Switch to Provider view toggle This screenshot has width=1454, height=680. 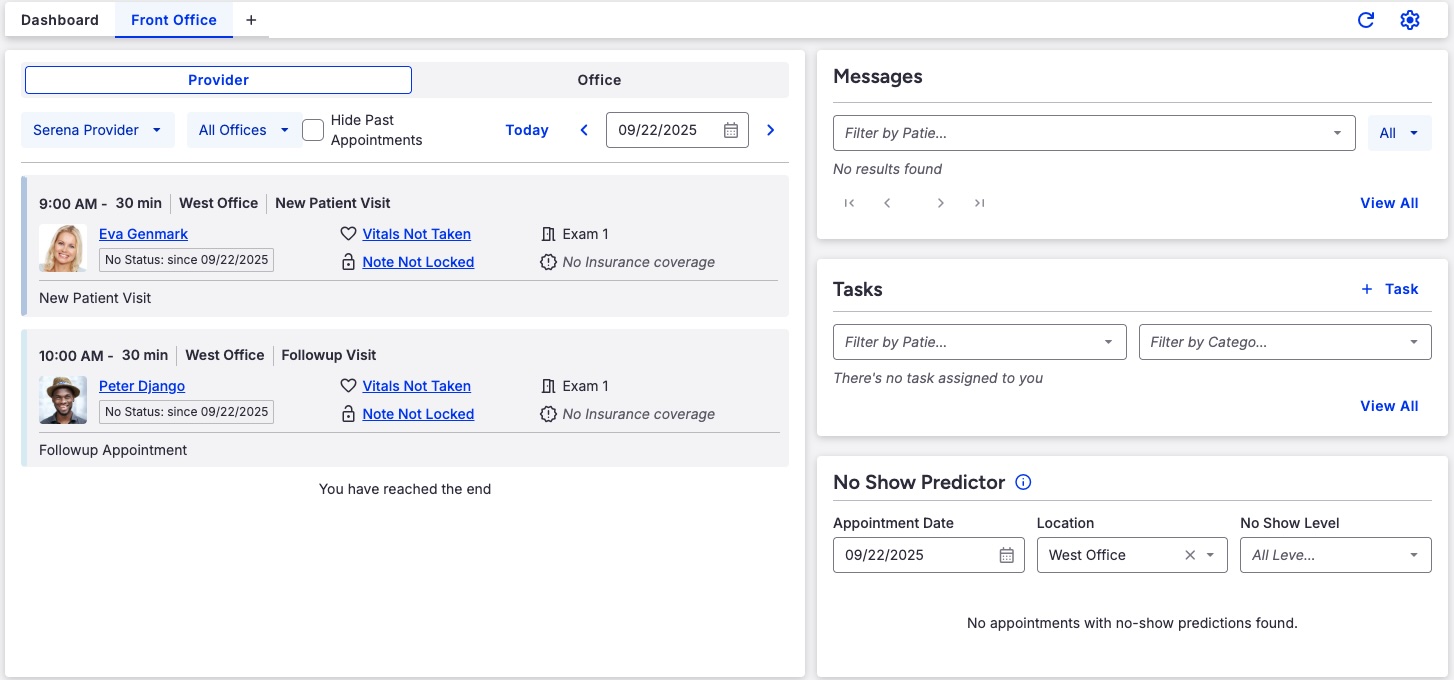[218, 80]
